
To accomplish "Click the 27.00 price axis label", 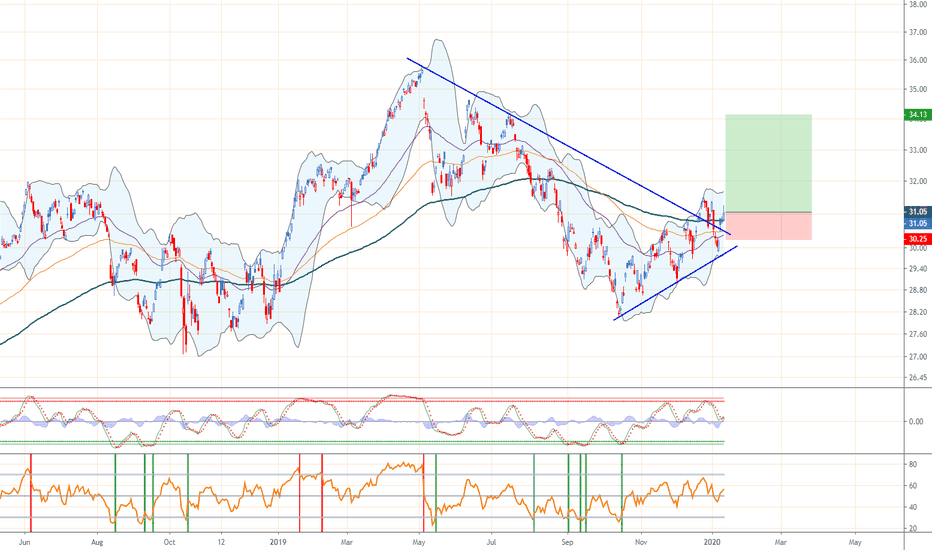I will point(918,357).
